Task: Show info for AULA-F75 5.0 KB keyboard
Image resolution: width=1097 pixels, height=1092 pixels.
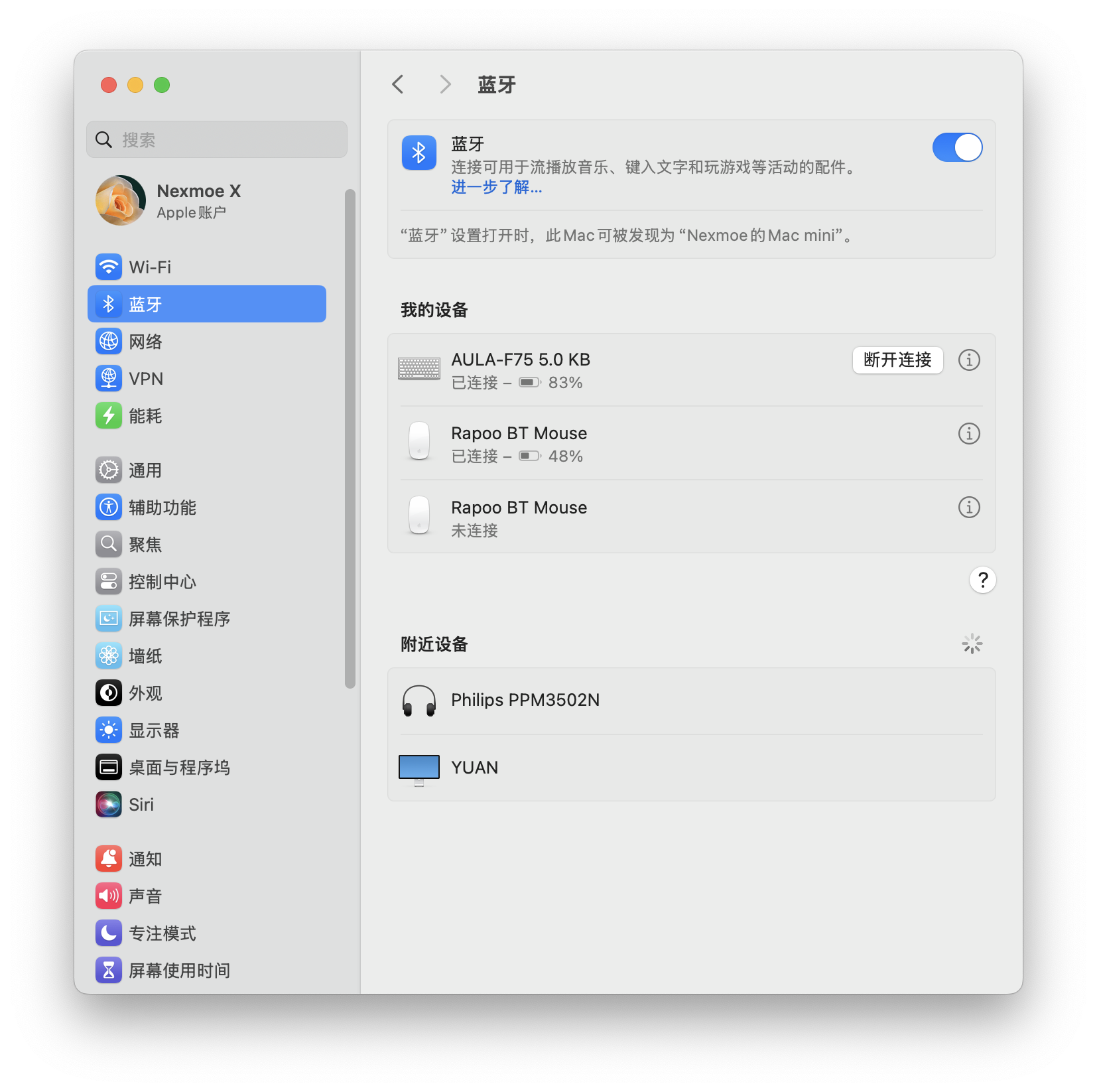Action: 969,360
